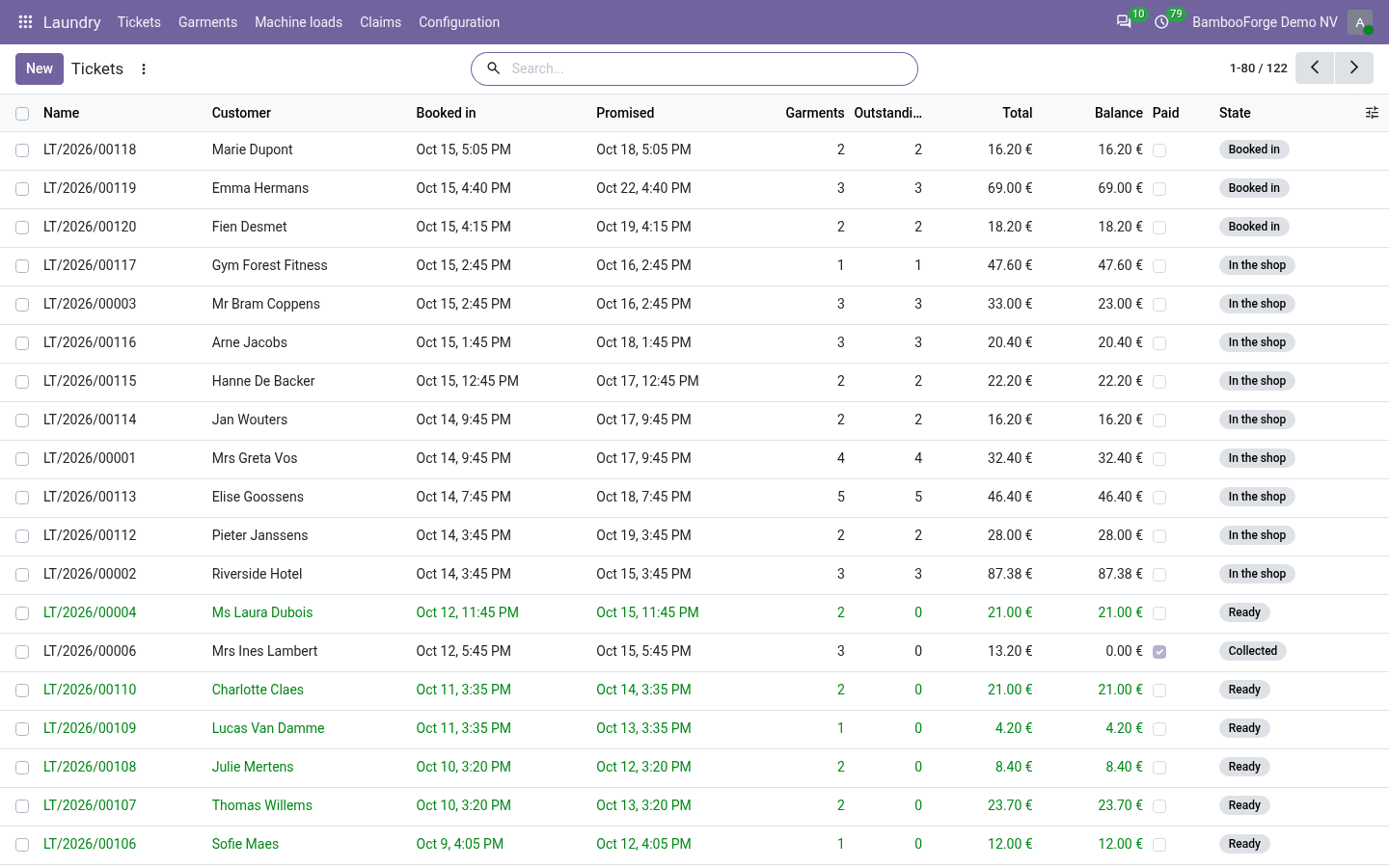Expand the Configuration menu
Screen dimensions: 1389x868
point(459,22)
